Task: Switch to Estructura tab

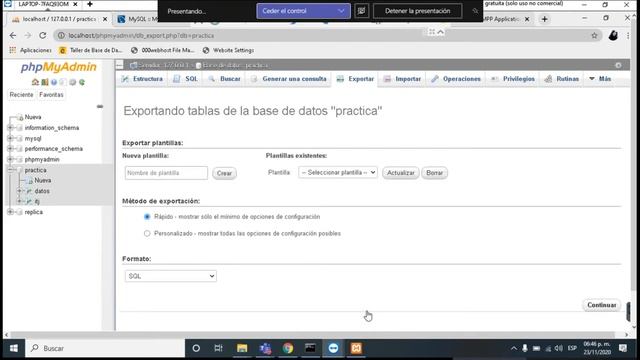Action: coord(142,79)
